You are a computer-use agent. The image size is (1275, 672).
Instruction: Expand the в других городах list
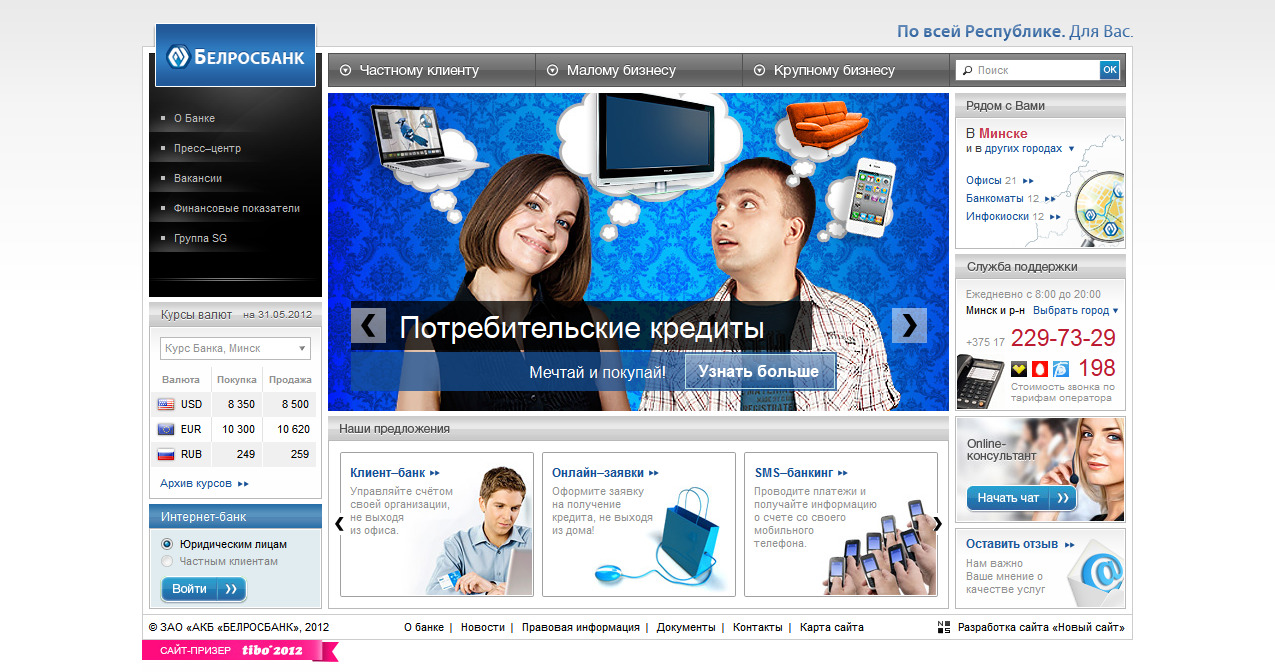[x=1020, y=149]
